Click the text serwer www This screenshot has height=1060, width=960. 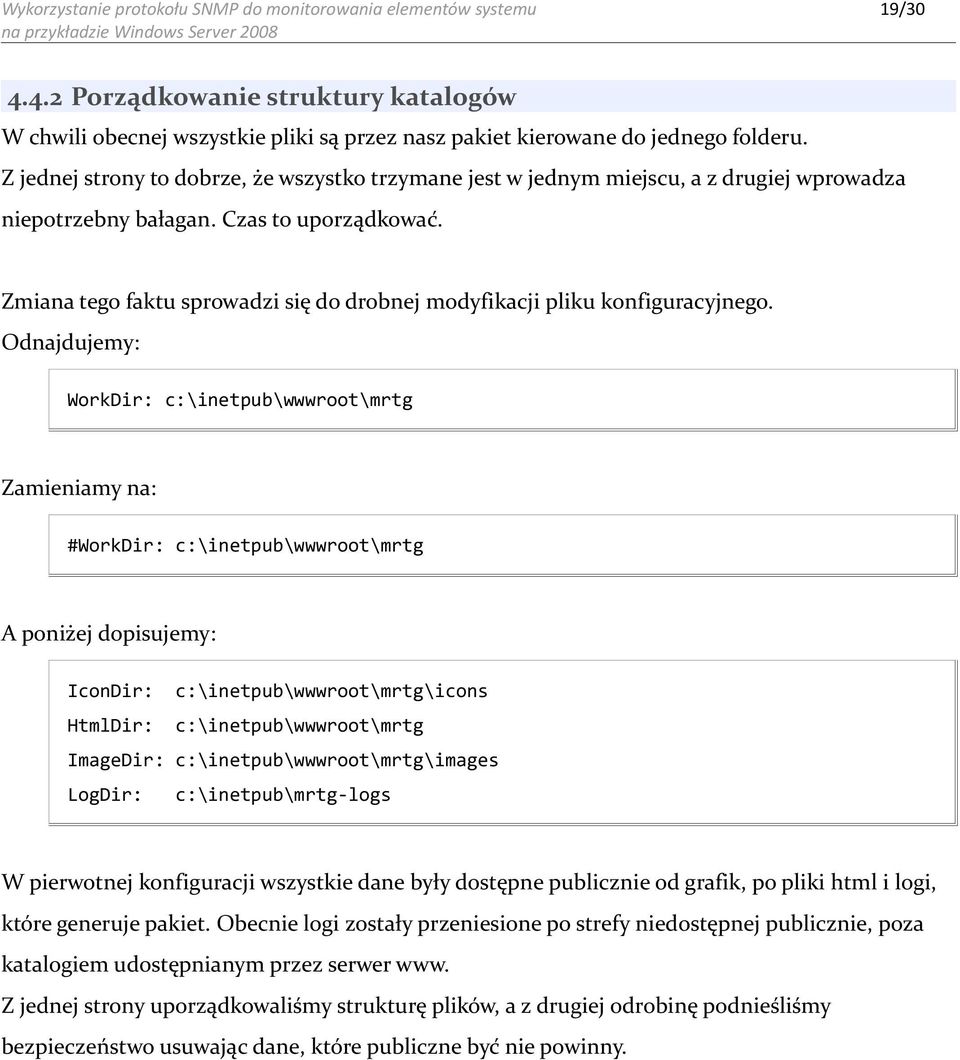click(x=388, y=965)
